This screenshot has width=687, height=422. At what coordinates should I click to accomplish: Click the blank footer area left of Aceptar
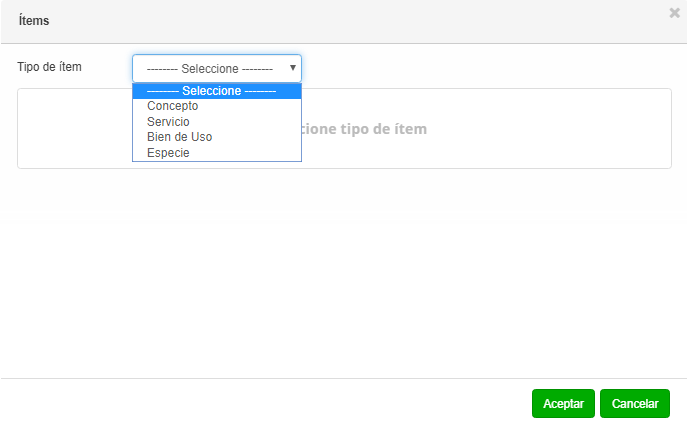(260, 403)
